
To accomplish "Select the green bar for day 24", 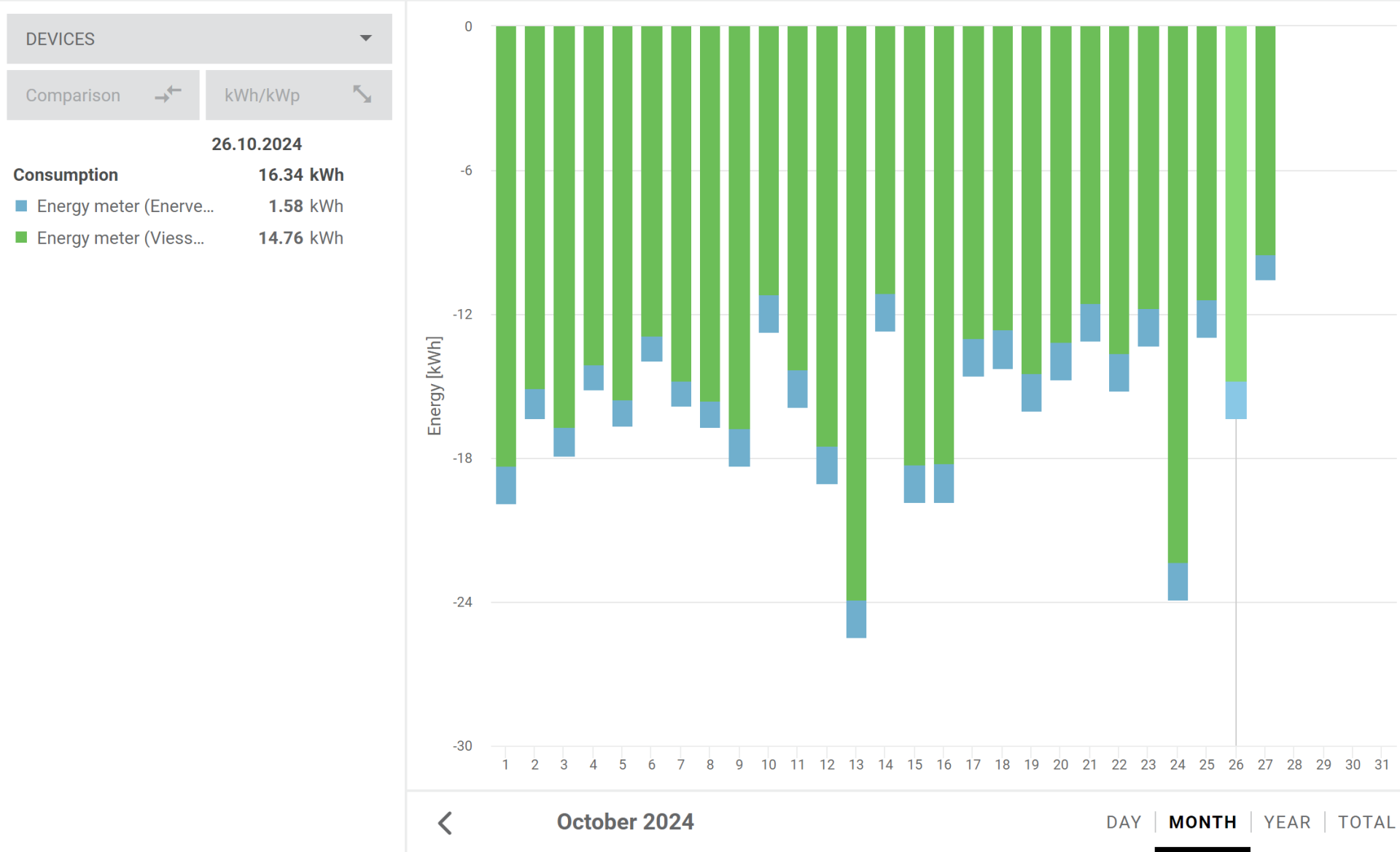I will tap(1178, 294).
